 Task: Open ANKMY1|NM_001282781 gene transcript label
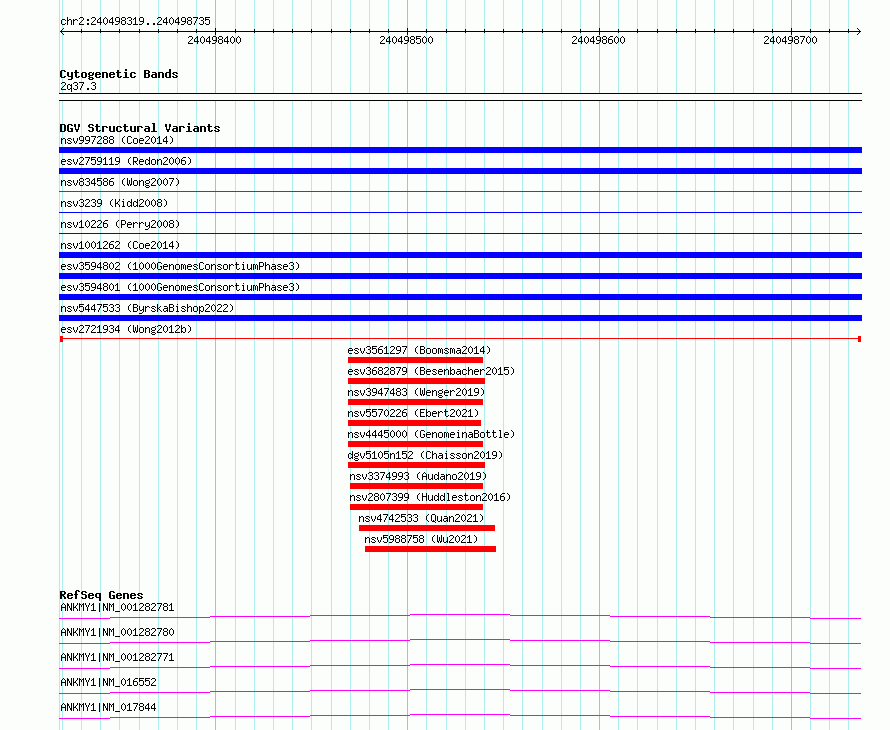pyautogui.click(x=117, y=607)
